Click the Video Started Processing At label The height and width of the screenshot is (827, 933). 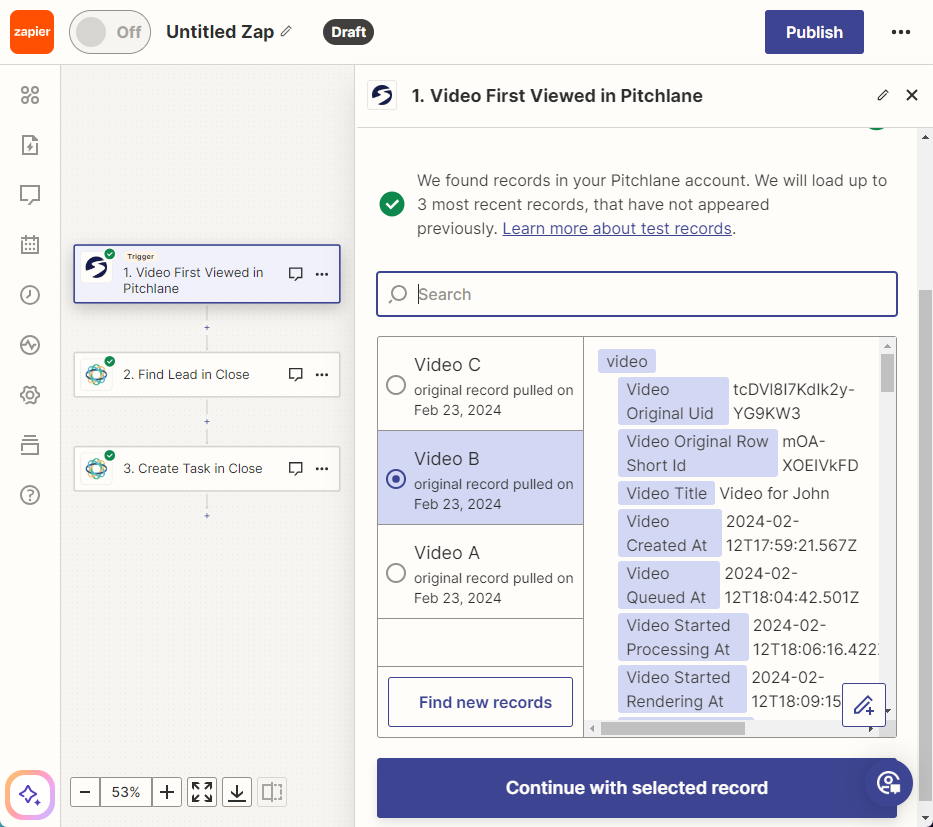point(683,637)
